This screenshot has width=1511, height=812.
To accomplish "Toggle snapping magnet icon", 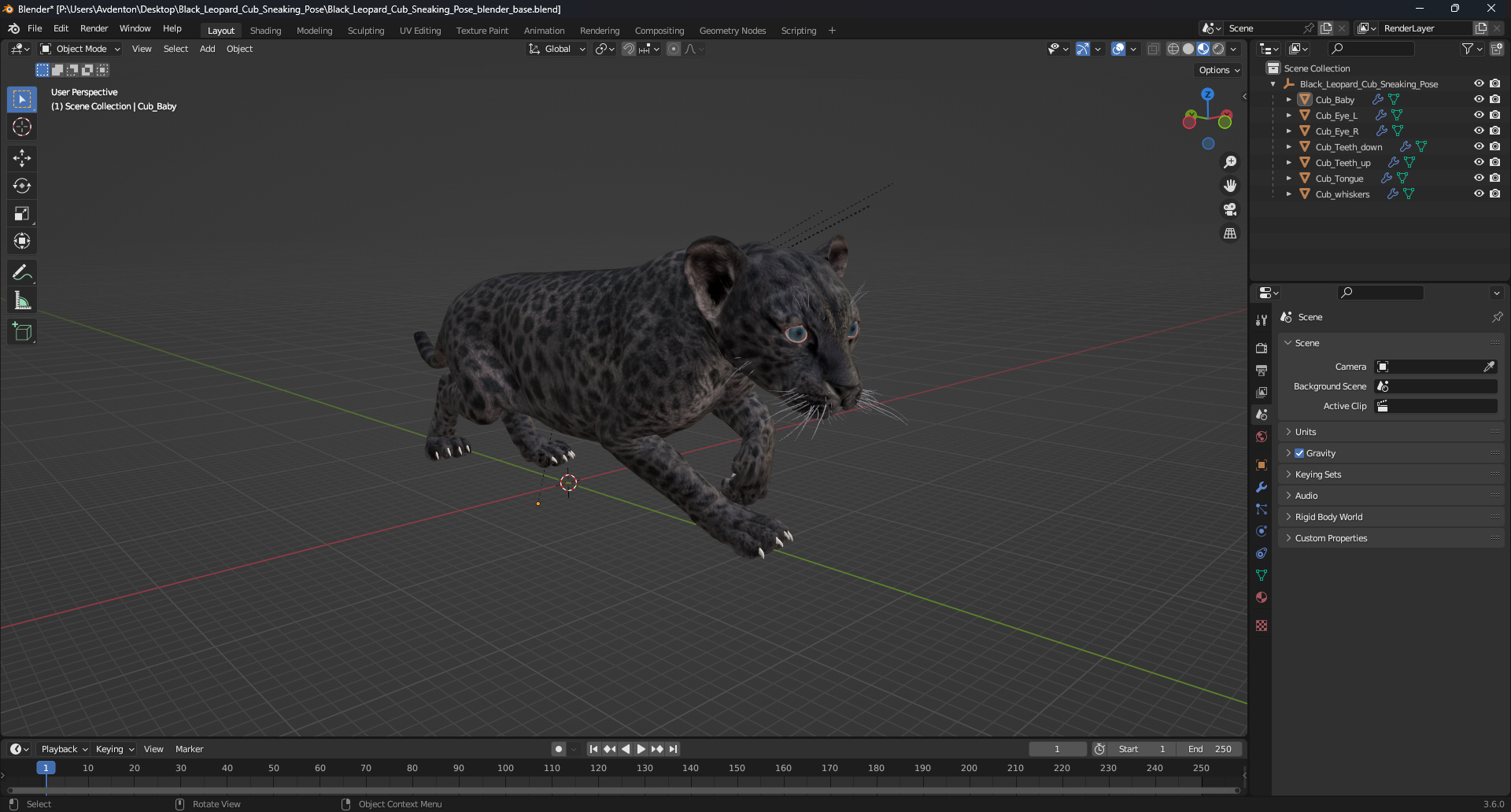I will point(629,49).
